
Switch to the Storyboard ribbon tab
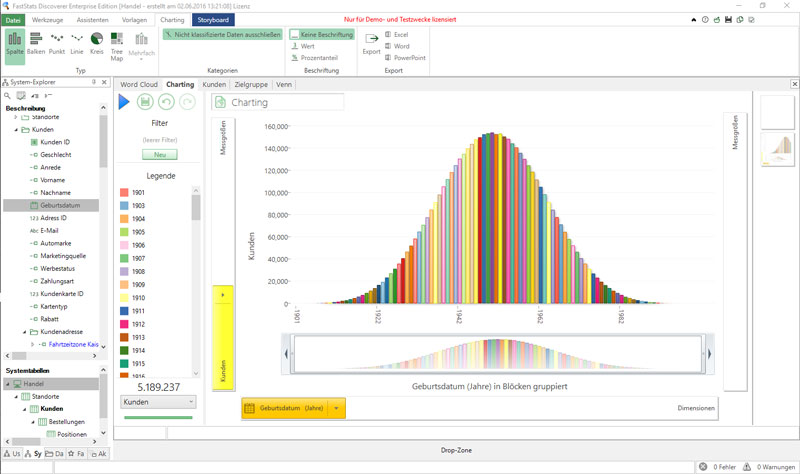click(213, 20)
